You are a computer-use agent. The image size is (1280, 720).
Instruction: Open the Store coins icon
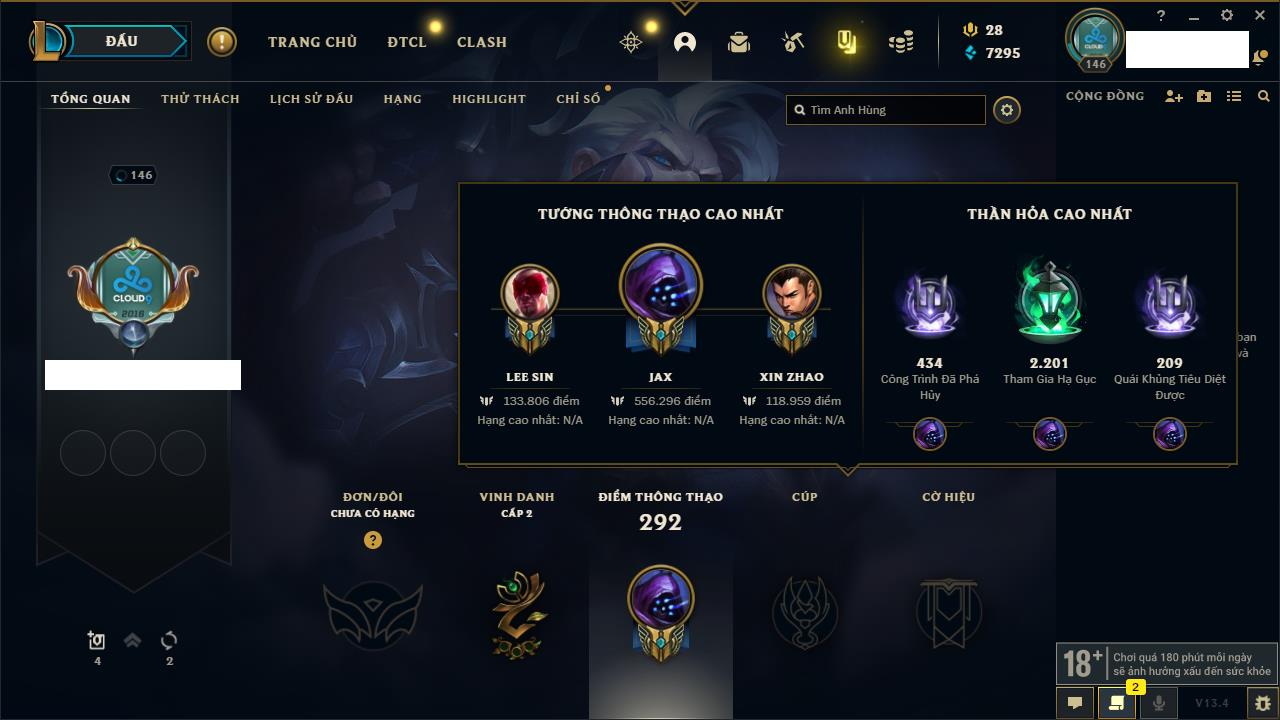(901, 42)
